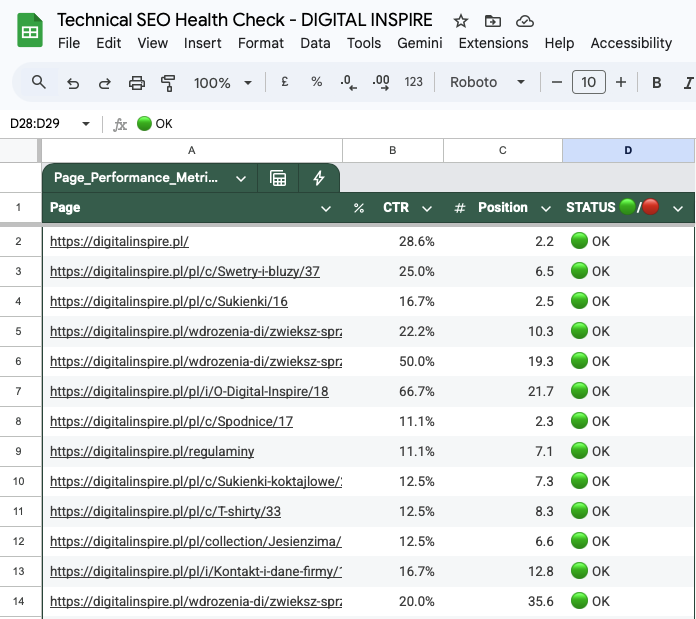Click the CTR cell 66.7%

coord(393,391)
